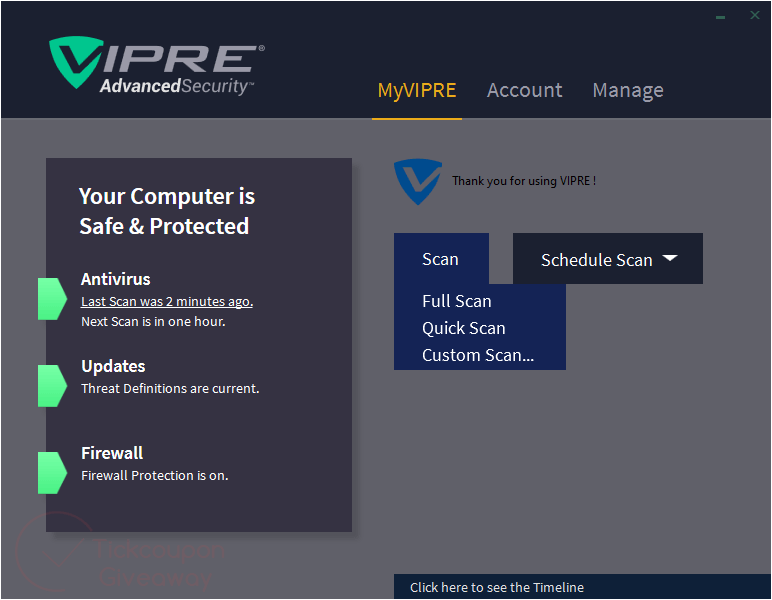Expand the Schedule Scan dropdown

click(608, 258)
